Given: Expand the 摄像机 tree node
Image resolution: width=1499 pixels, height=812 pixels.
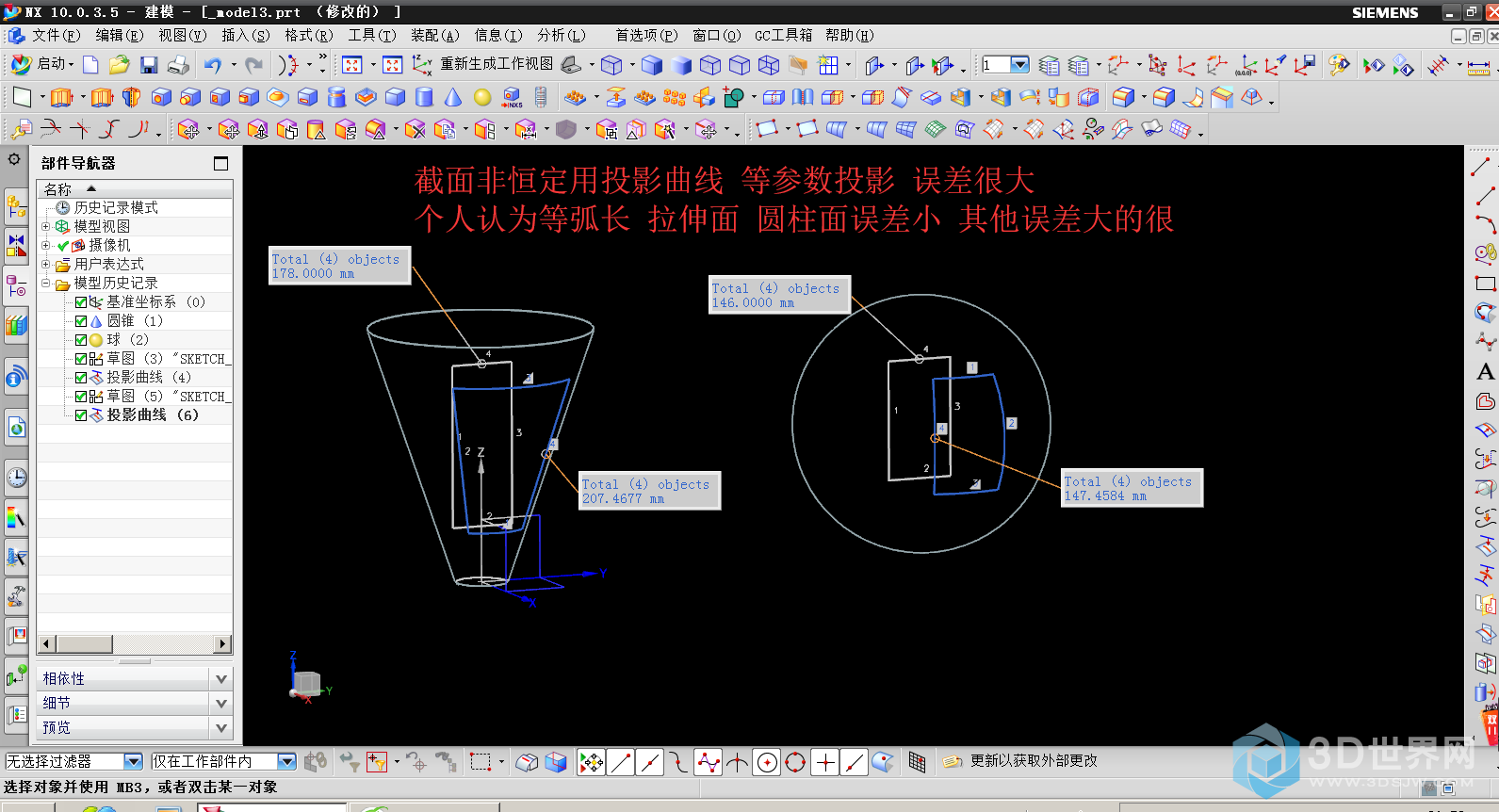Looking at the screenshot, I should point(45,245).
